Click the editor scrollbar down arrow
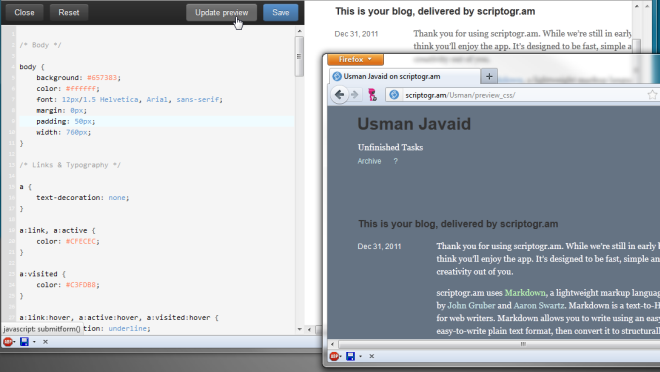The image size is (660, 372). click(299, 329)
